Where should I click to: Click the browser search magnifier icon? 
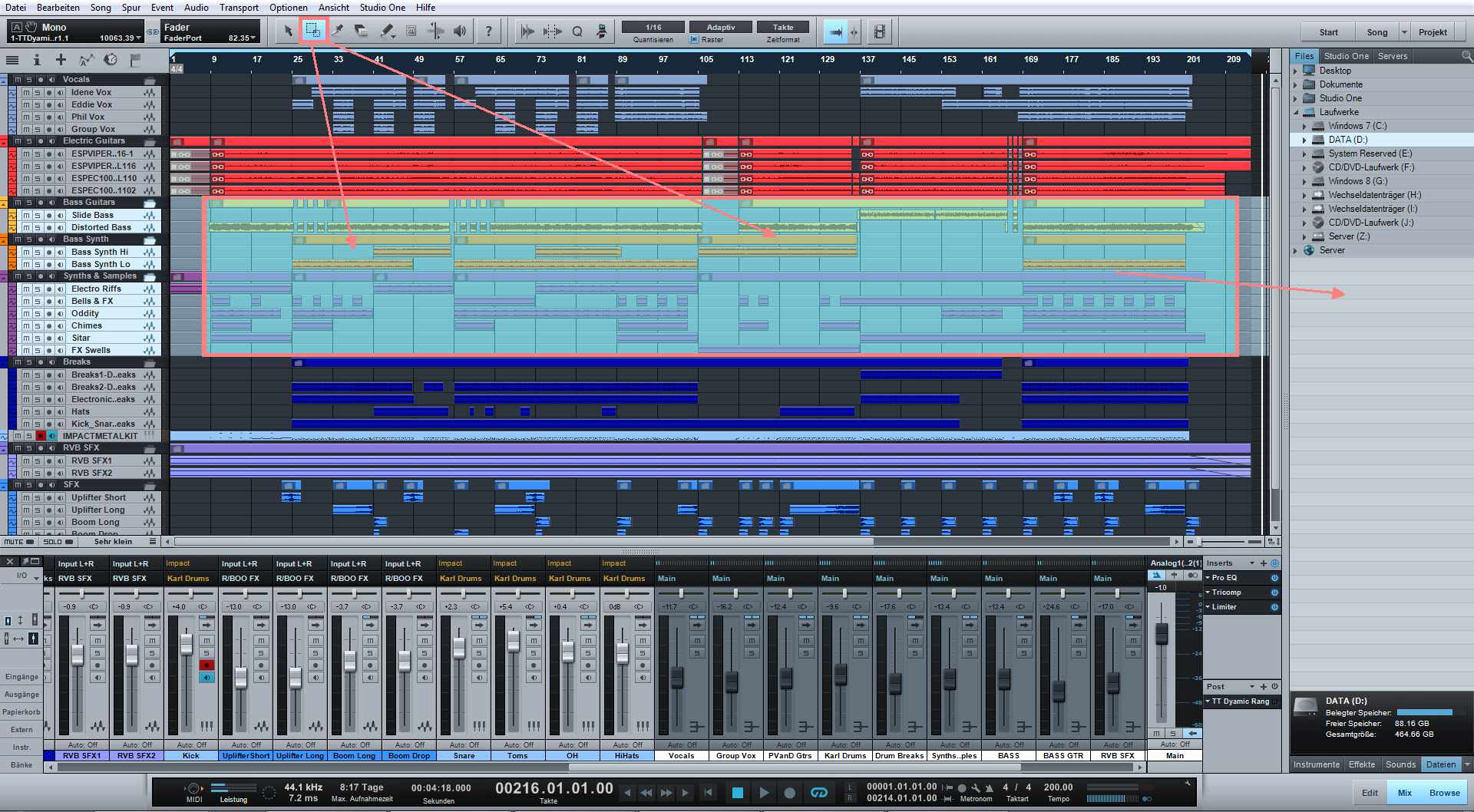pyautogui.click(x=1466, y=56)
